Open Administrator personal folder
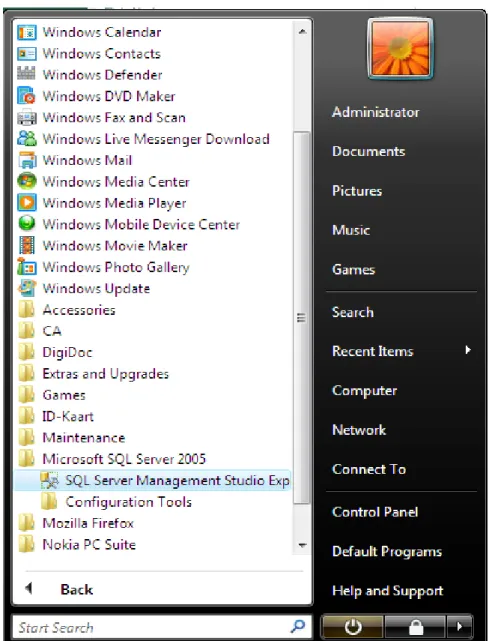This screenshot has width=489, height=641. point(375,112)
